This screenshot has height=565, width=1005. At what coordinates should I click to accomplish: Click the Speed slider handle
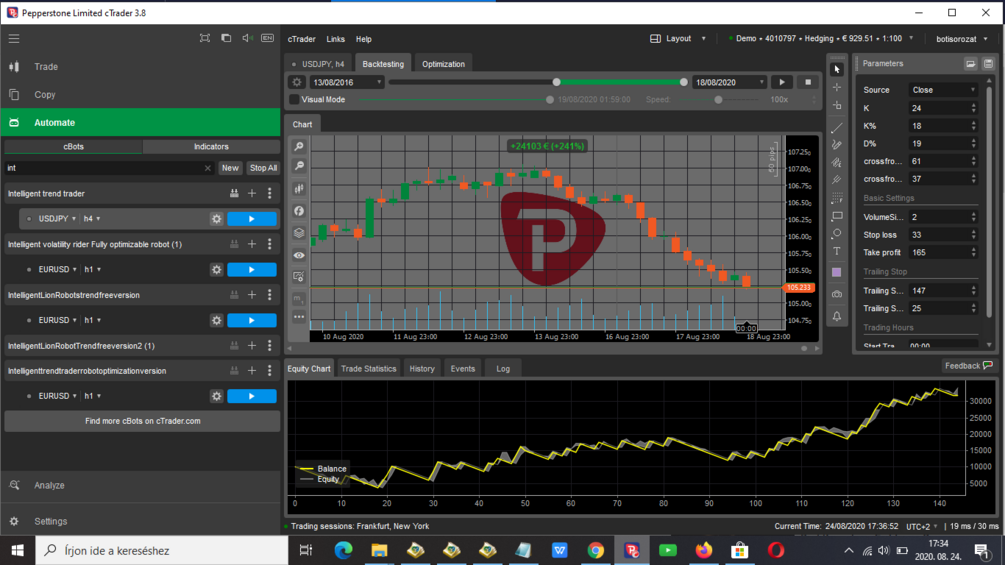pos(718,99)
